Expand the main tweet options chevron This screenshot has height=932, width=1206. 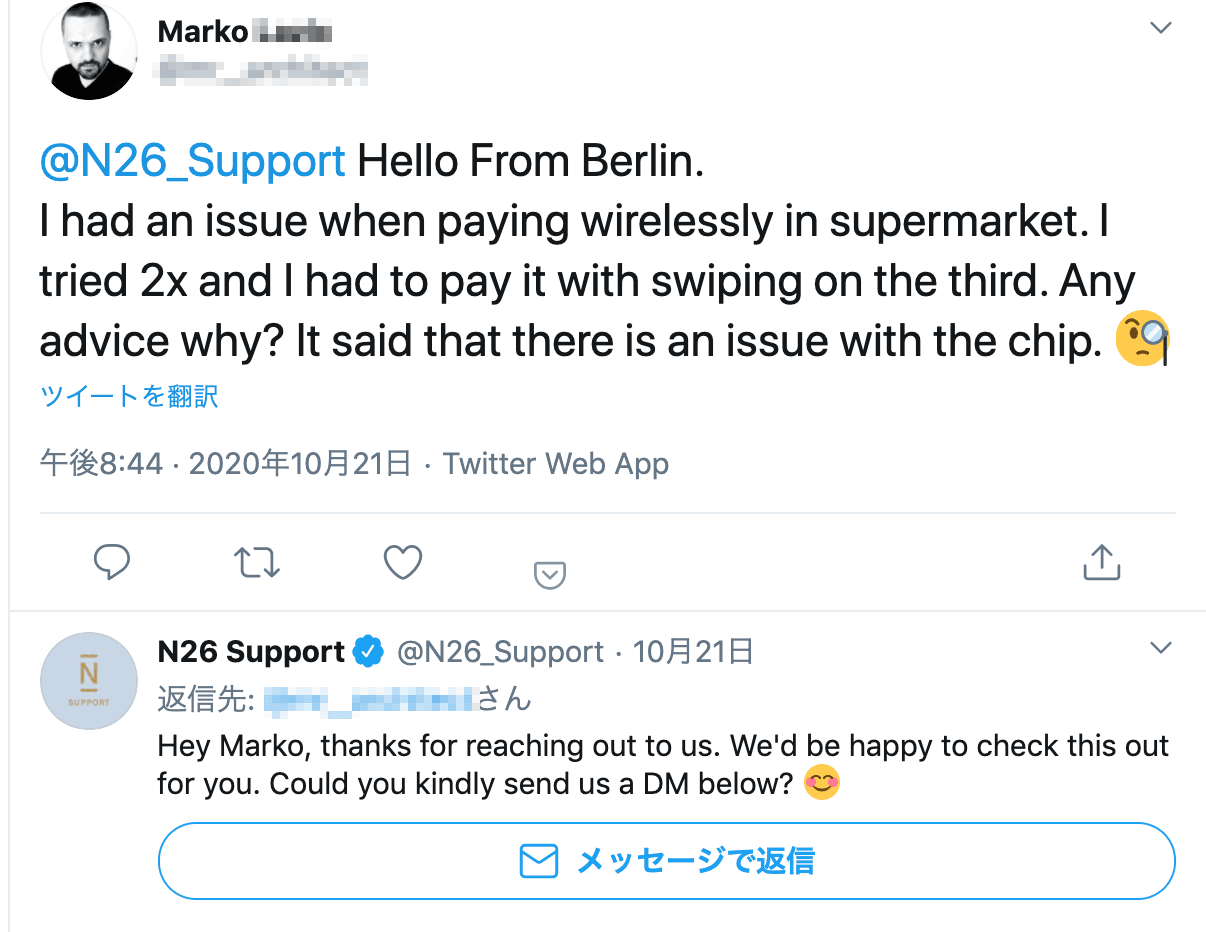click(1160, 28)
